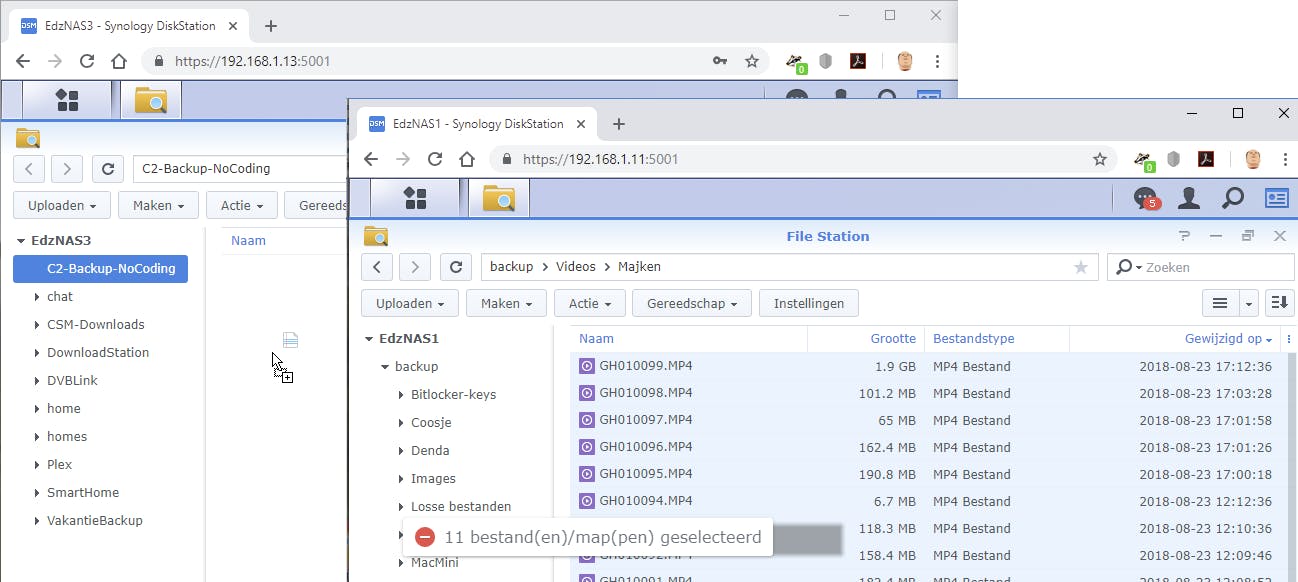
Task: Sort by Naam column in EdzNAS1
Action: (x=688, y=339)
